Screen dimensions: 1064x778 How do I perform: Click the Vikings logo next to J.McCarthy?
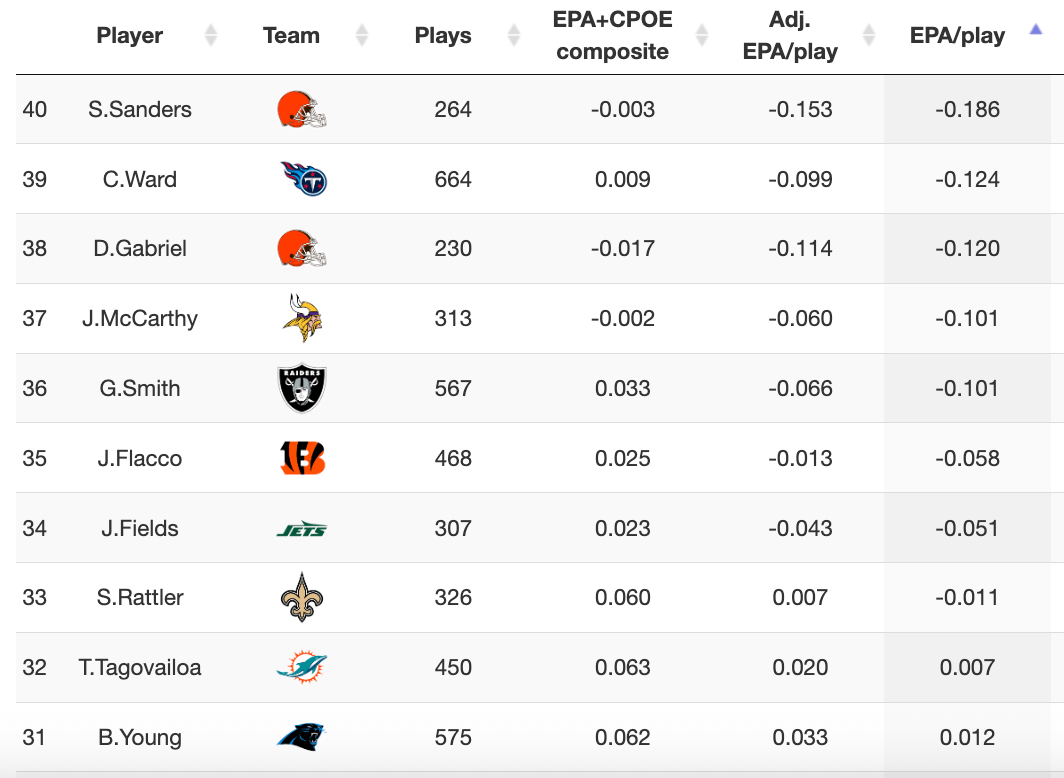point(302,318)
